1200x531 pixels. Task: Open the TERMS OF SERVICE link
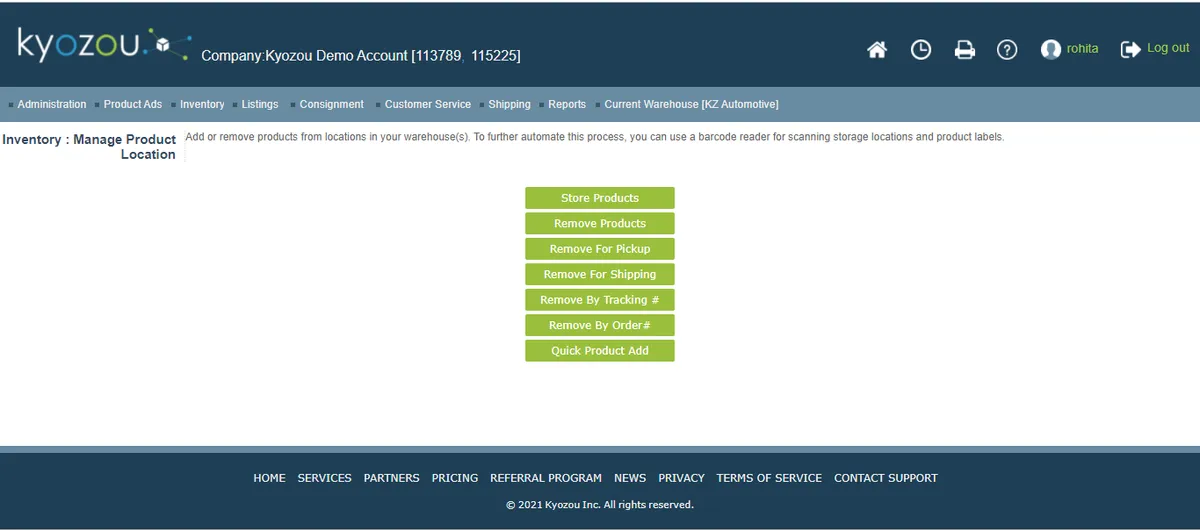769,478
